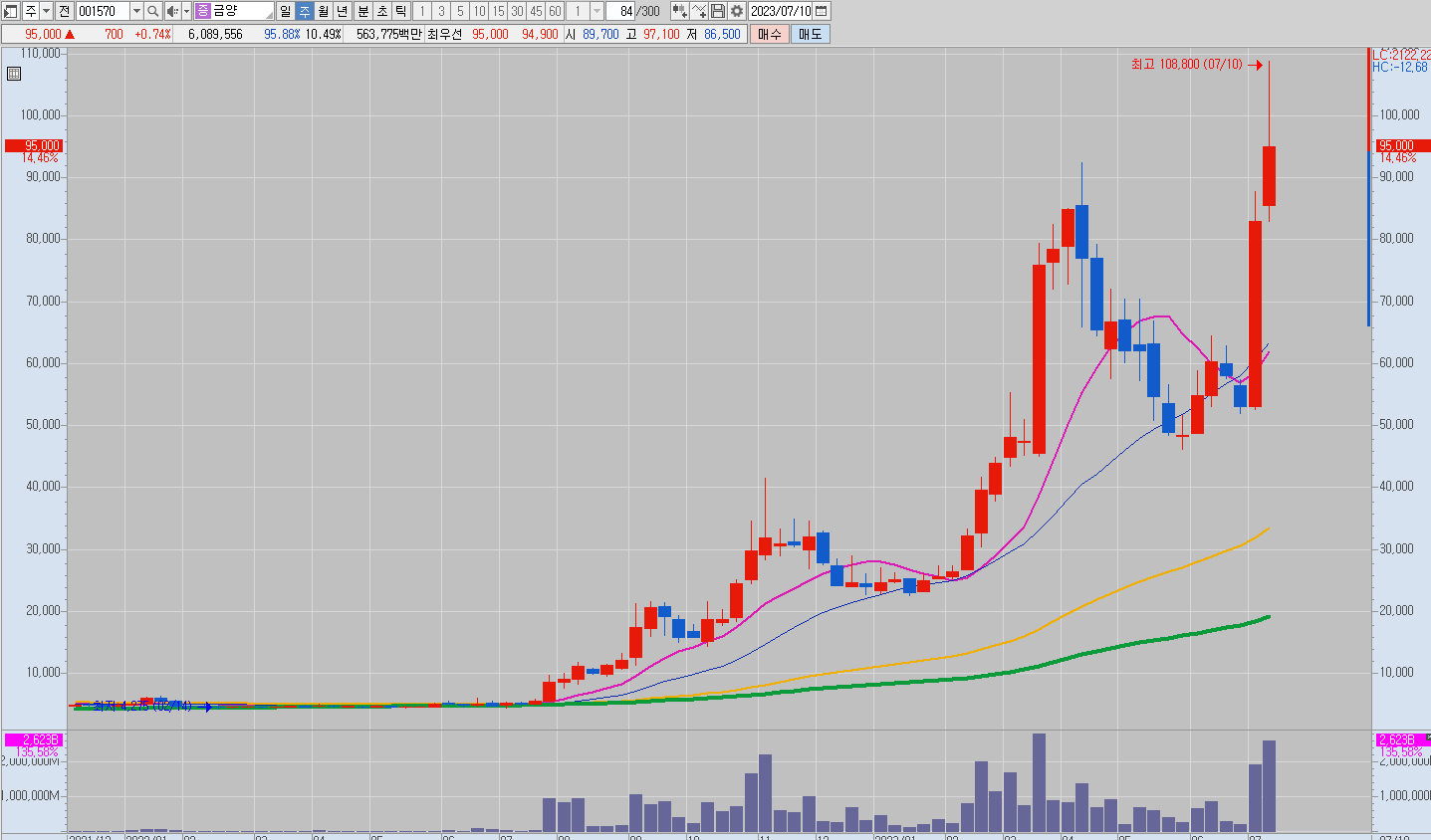Click the 최우선 label

[445, 34]
